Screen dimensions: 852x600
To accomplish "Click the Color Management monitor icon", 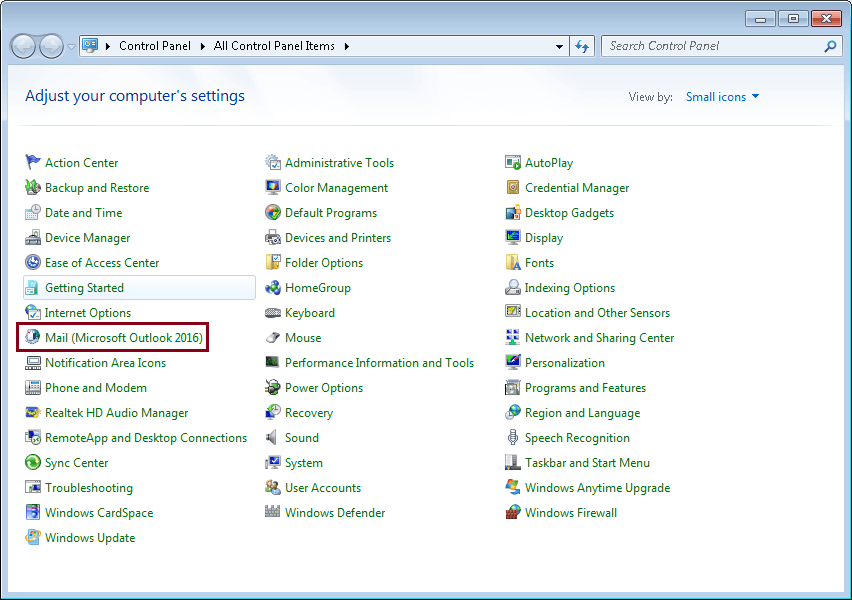I will [x=273, y=187].
